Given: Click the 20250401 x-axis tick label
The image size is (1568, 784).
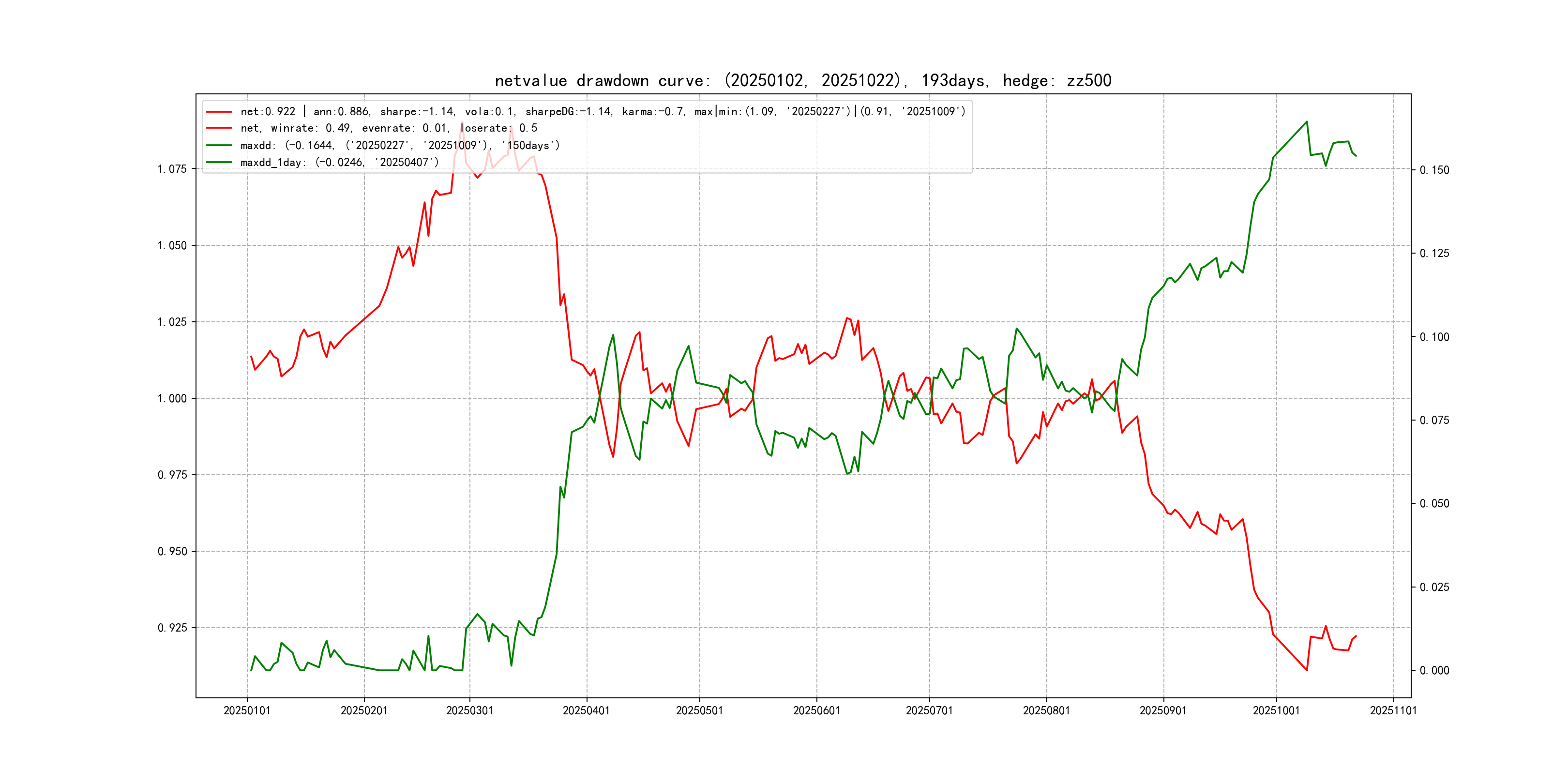Looking at the screenshot, I should click(586, 711).
